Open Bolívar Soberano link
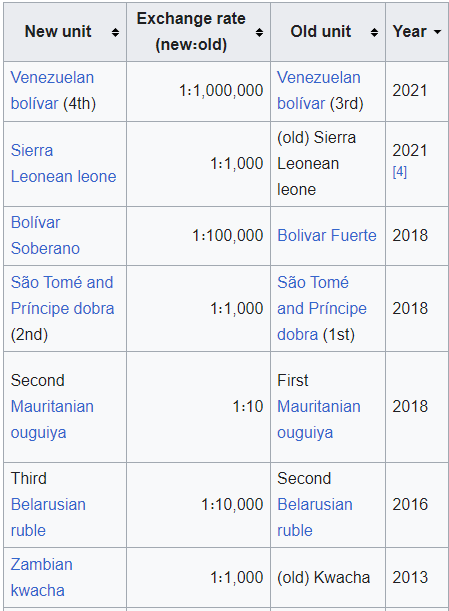449x611 pixels. tap(45, 235)
